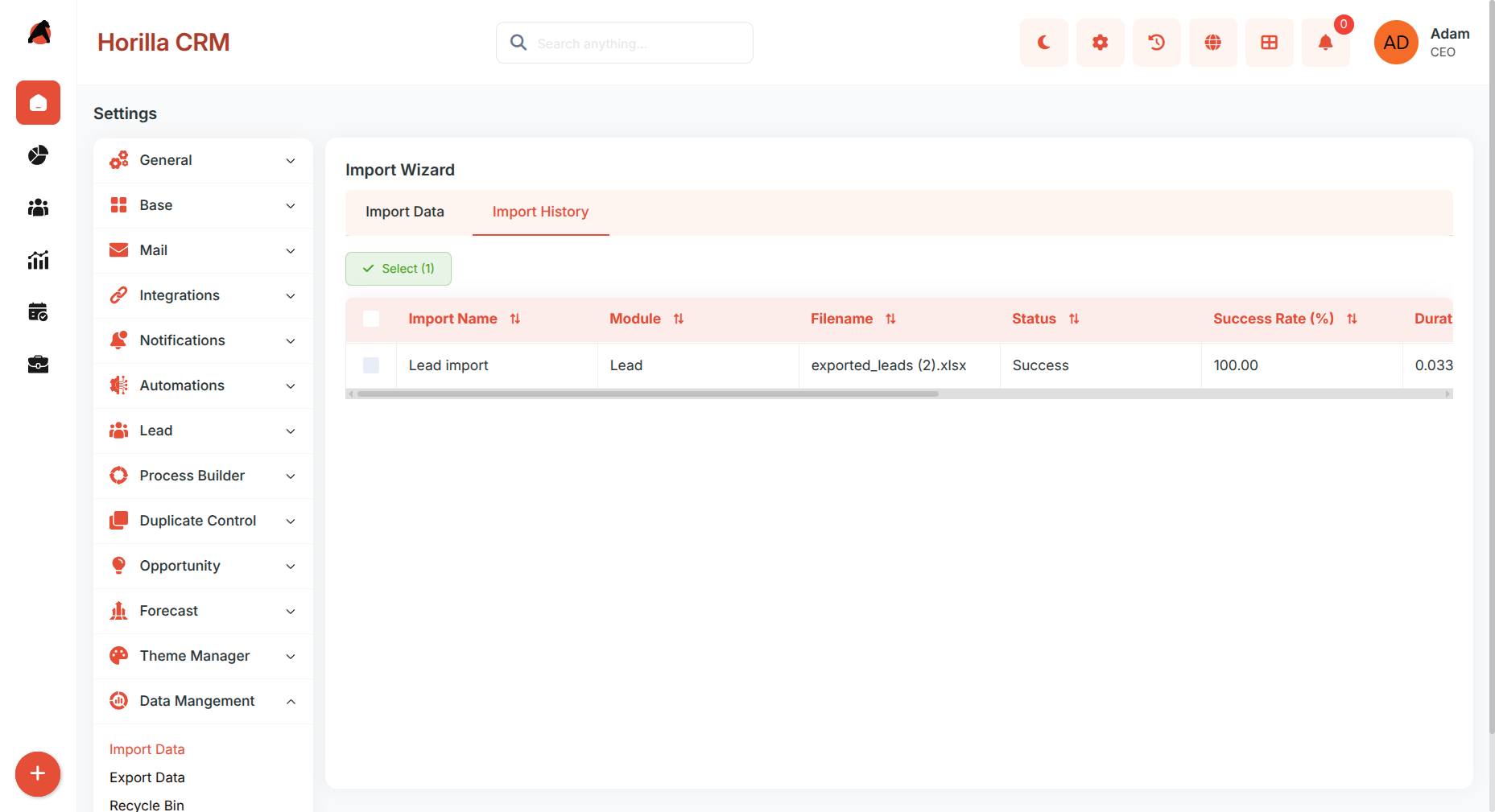The image size is (1495, 812).
Task: Toggle dark mode with moon icon
Action: (1044, 43)
